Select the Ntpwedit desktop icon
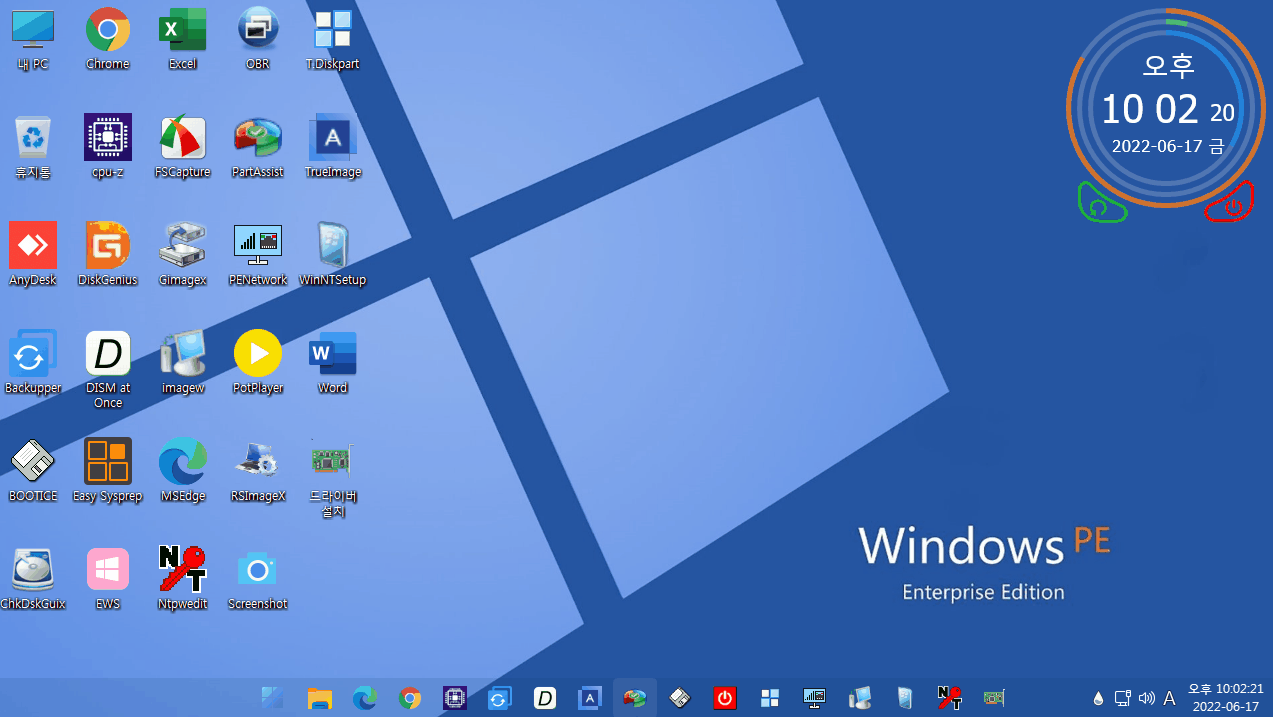The height and width of the screenshot is (717, 1273). click(183, 578)
